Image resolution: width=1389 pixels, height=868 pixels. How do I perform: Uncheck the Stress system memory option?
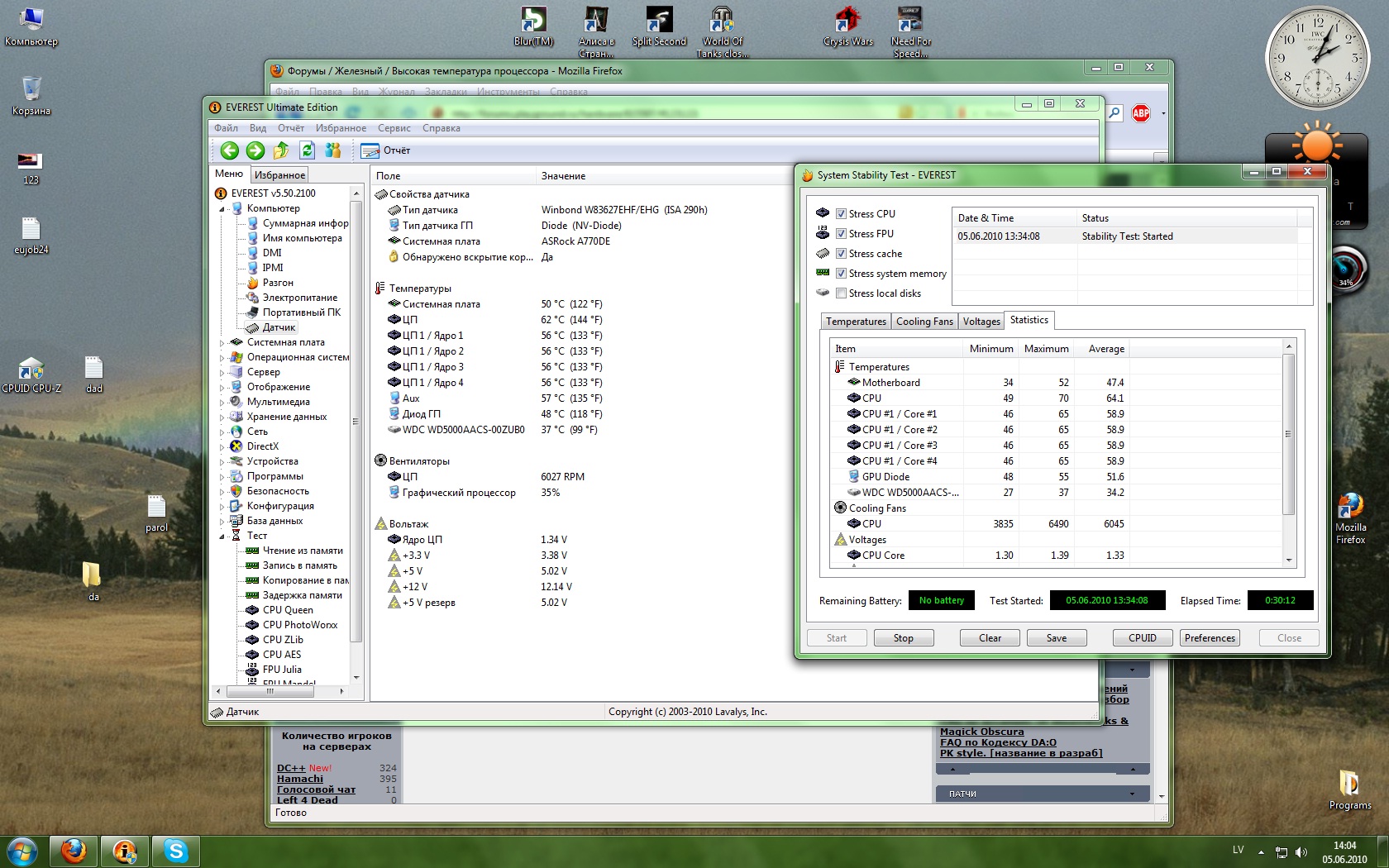[x=841, y=274]
